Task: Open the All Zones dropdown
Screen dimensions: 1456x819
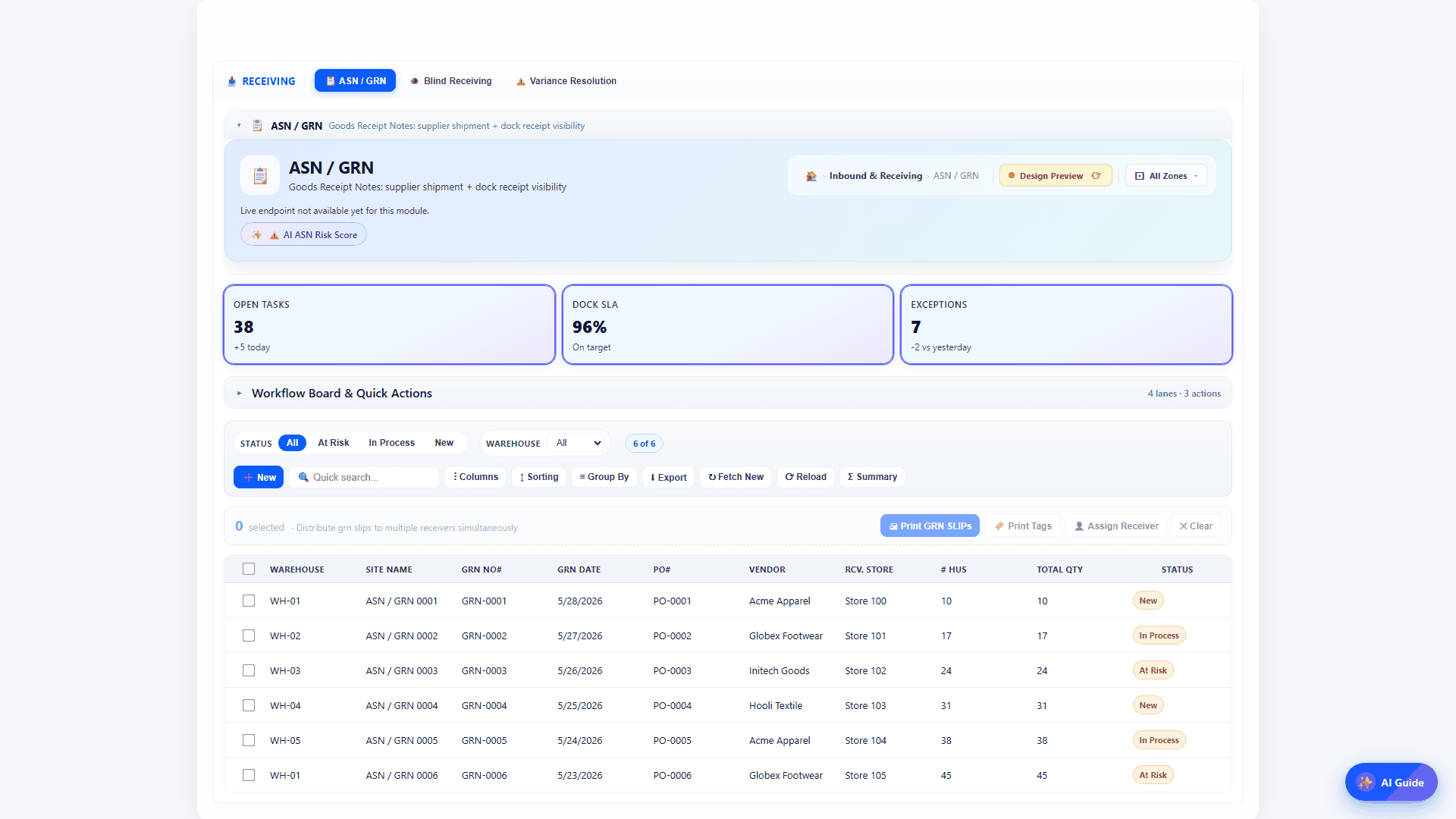Action: coord(1166,176)
